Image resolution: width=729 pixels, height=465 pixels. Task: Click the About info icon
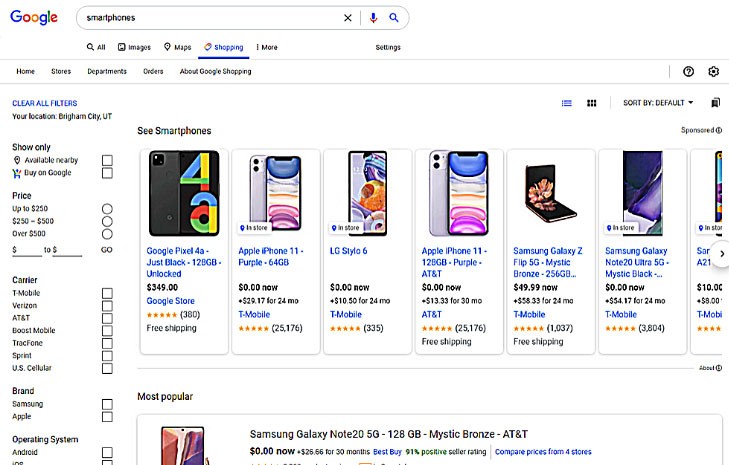click(x=719, y=368)
